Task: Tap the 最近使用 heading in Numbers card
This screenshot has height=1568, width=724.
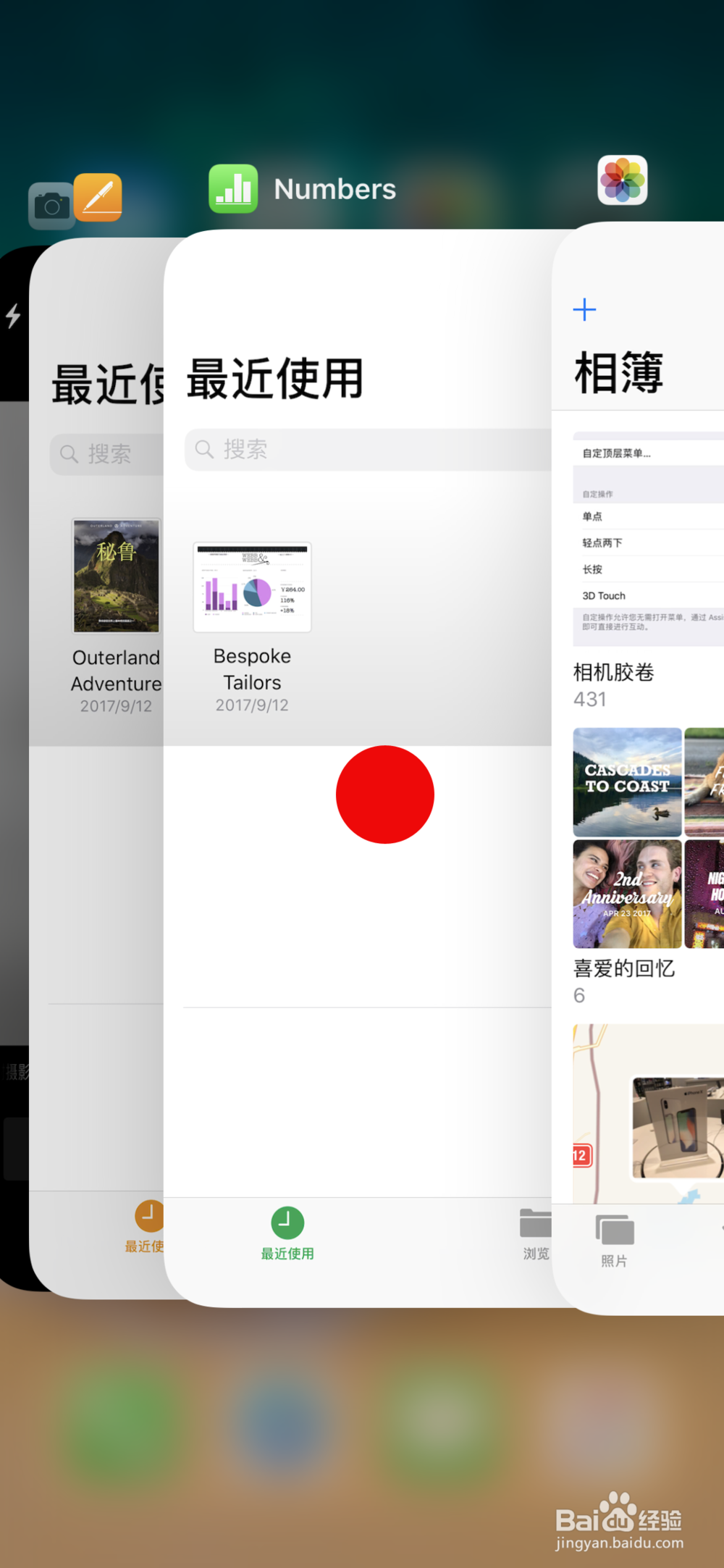Action: [x=275, y=379]
